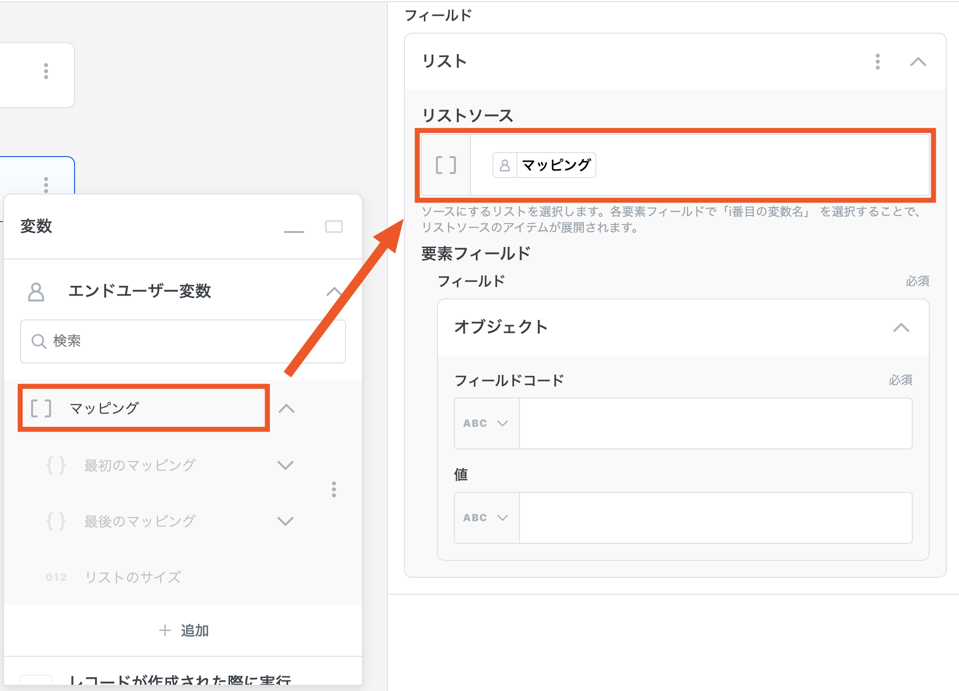Click the 検索 search box in variables panel
The height and width of the screenshot is (691, 959).
click(x=183, y=341)
